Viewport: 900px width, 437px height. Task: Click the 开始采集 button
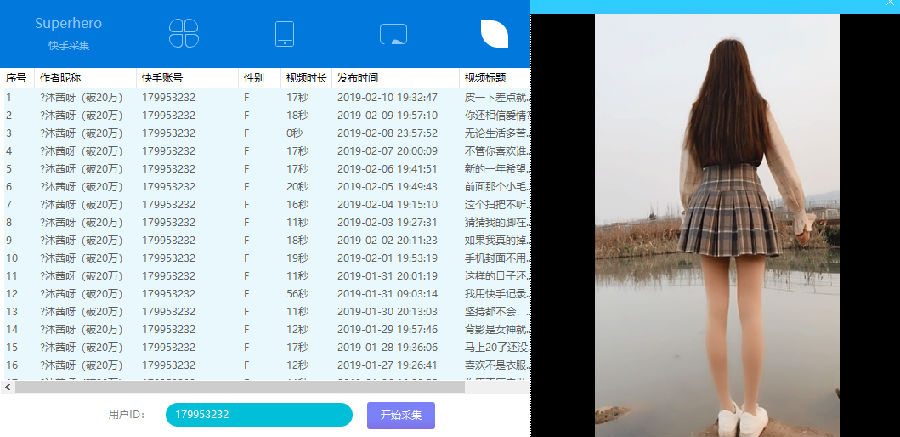pyautogui.click(x=401, y=415)
